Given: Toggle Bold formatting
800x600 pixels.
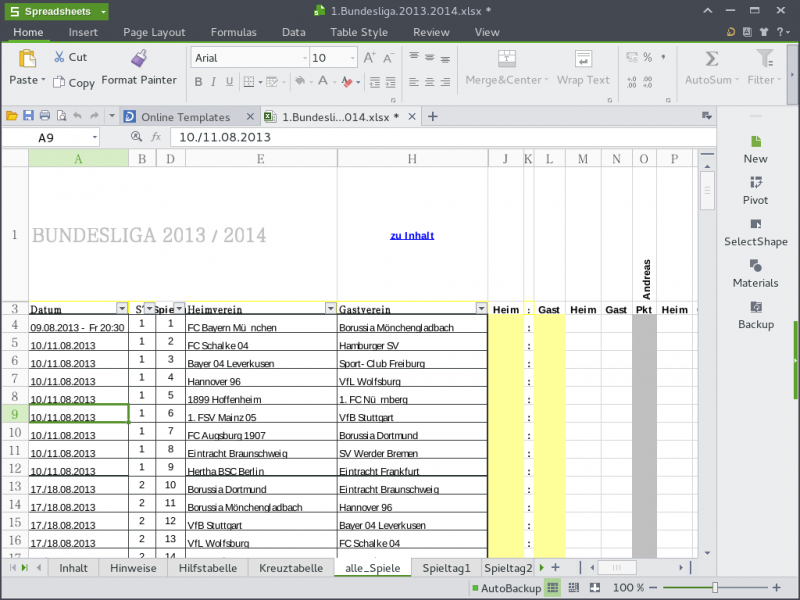Looking at the screenshot, I should (x=199, y=82).
